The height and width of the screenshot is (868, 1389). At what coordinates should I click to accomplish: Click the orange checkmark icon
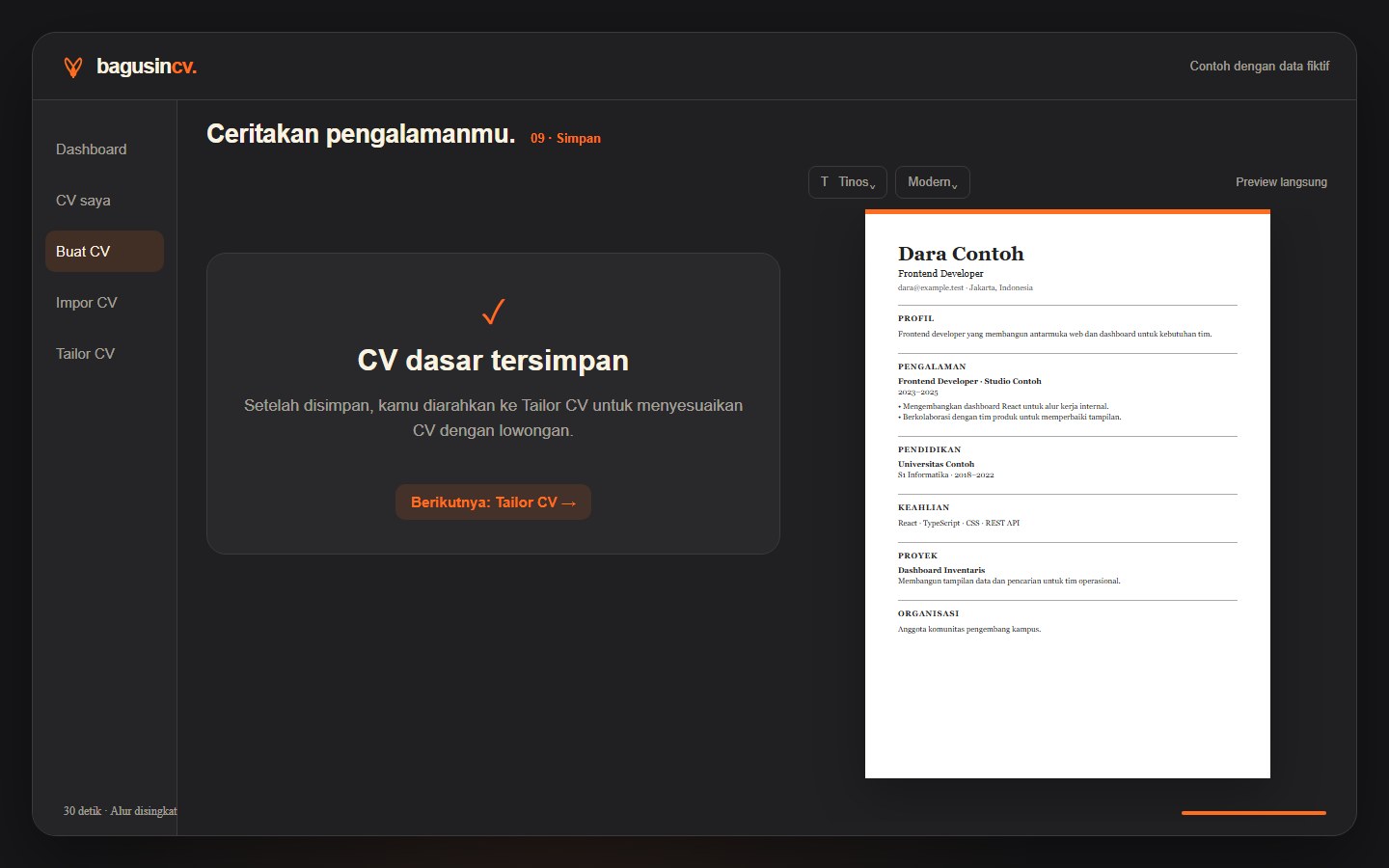[x=493, y=312]
